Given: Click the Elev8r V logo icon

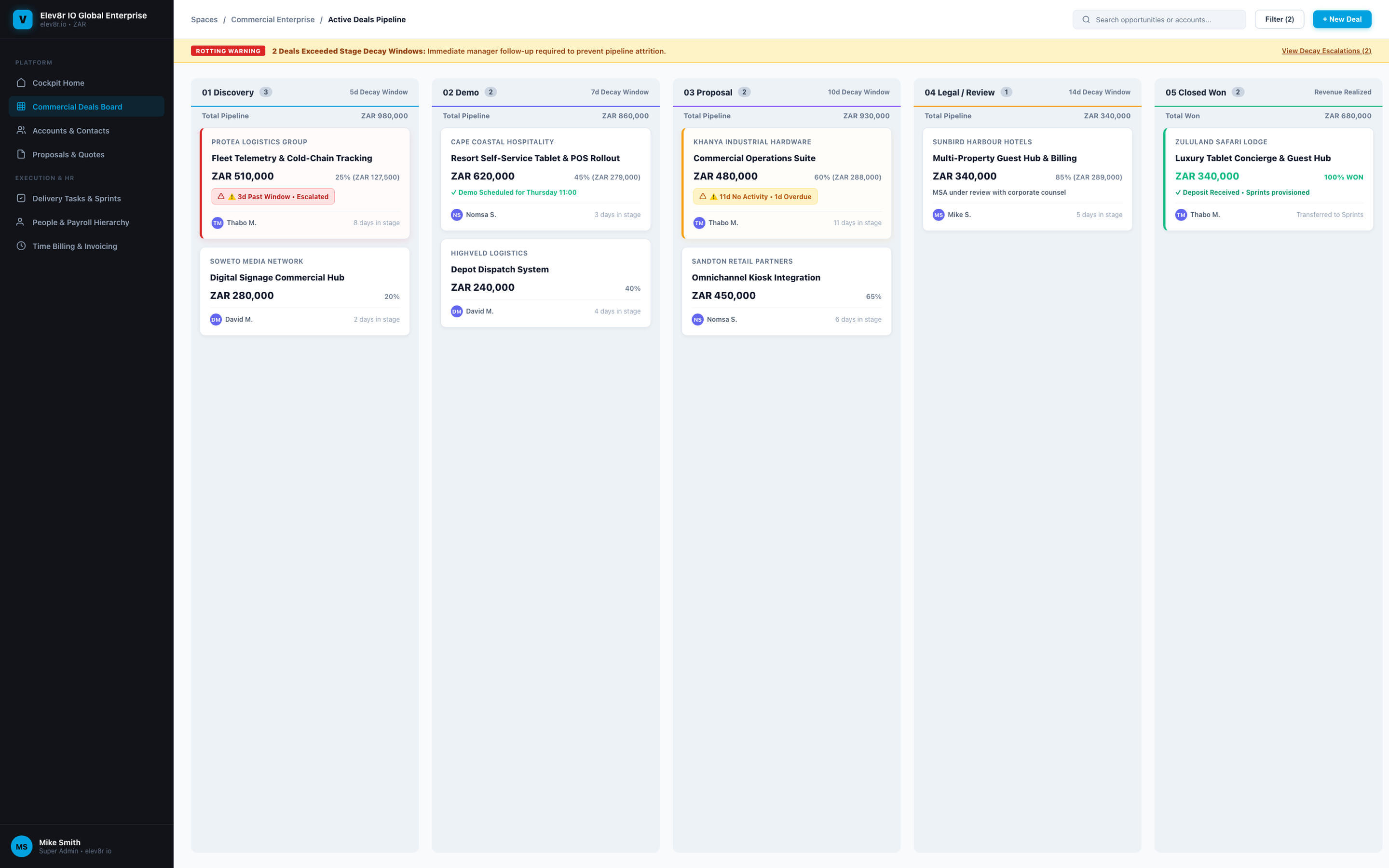Looking at the screenshot, I should pos(22,19).
